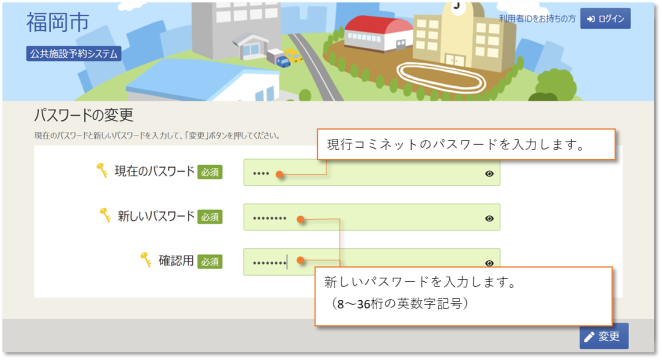Click the 変更 button
662x360 pixels.
[x=604, y=336]
